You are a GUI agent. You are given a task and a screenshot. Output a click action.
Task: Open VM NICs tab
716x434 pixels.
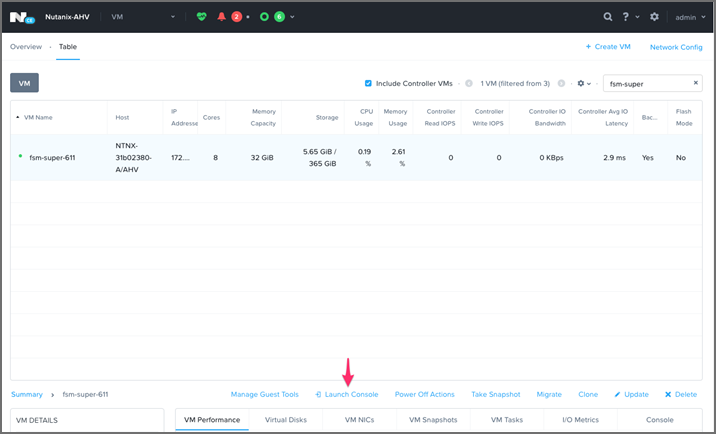[x=359, y=419]
